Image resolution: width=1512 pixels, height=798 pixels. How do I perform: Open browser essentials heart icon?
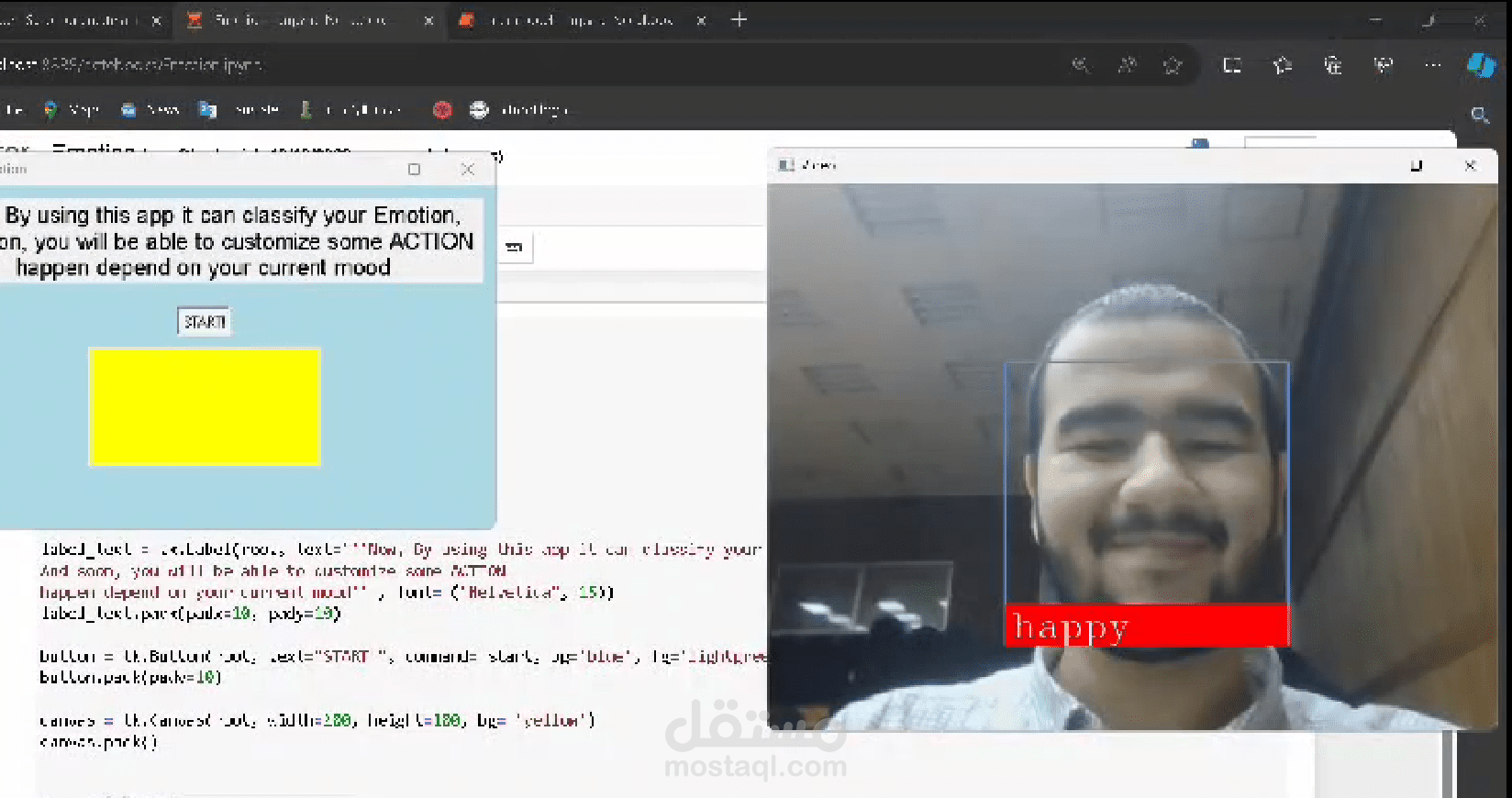click(x=1384, y=65)
